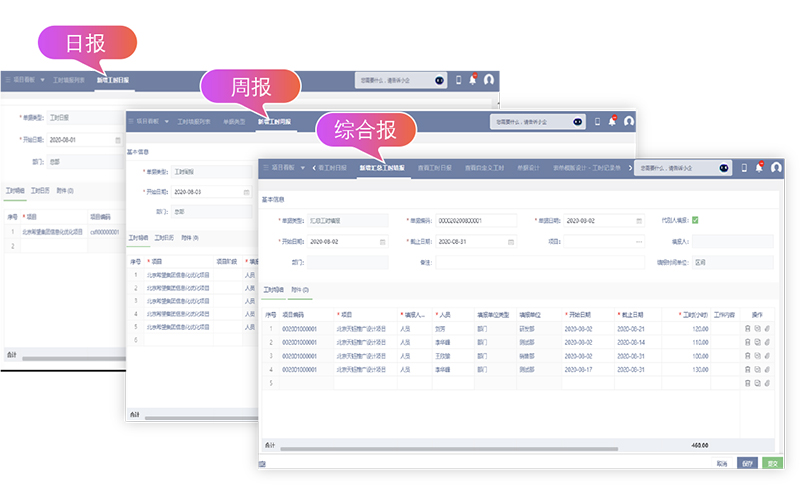
Task: Open calendar icon for 2020-08-03 start date
Action: coord(246,192)
